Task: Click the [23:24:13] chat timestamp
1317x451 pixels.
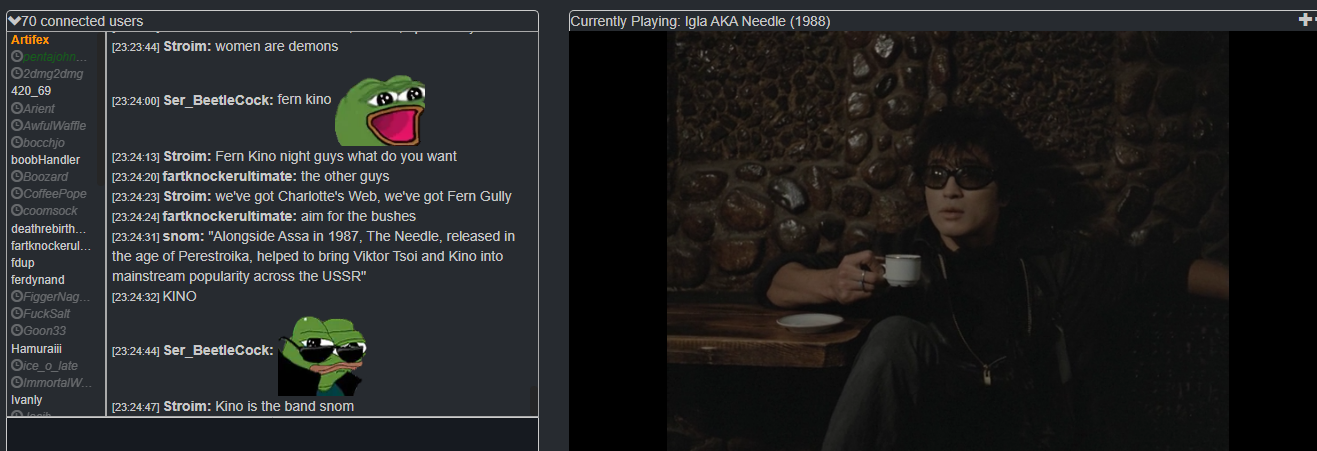Action: coord(136,157)
